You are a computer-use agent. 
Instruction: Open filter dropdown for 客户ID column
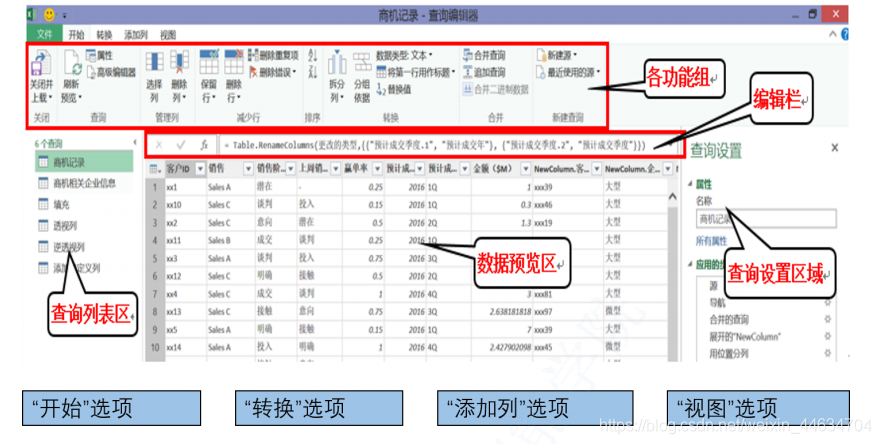coord(199,169)
